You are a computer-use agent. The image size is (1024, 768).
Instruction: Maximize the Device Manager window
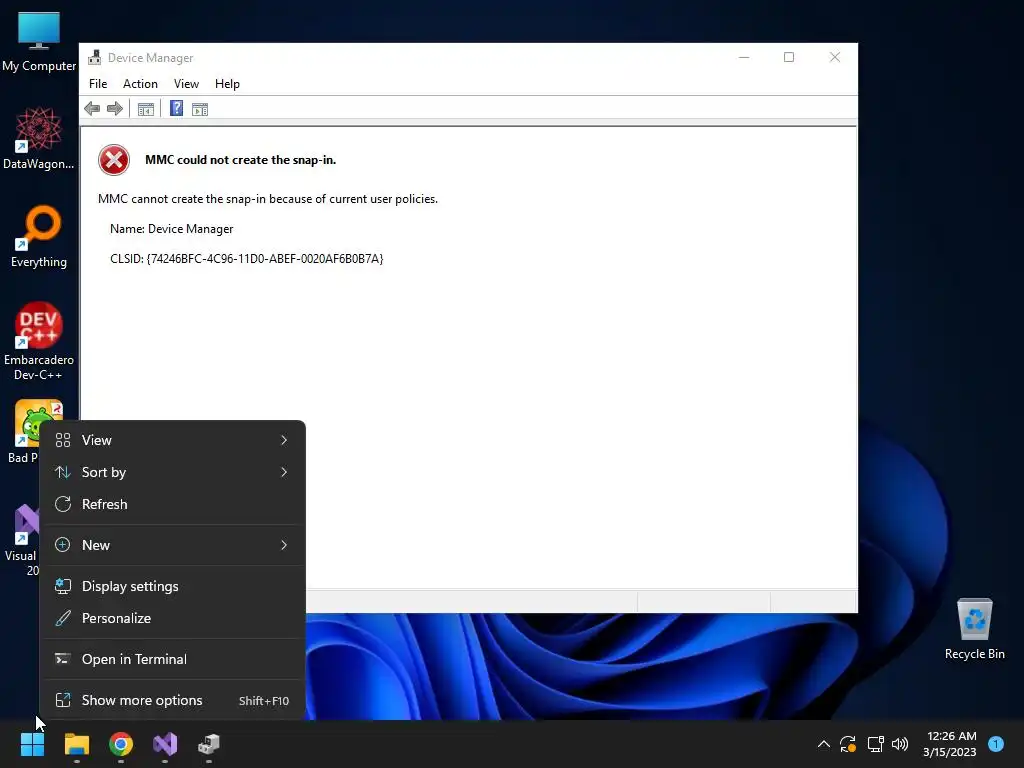pyautogui.click(x=789, y=57)
